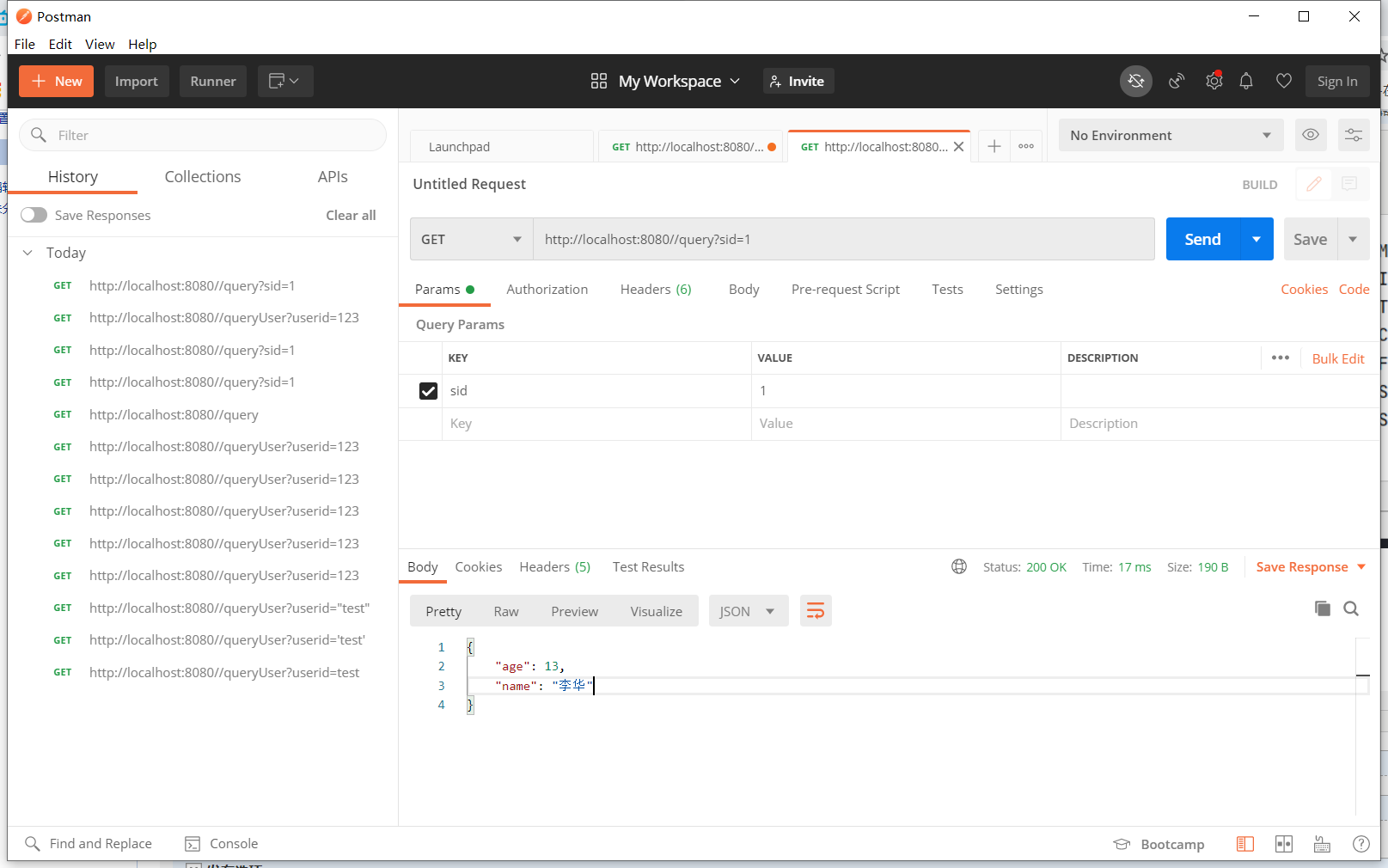Click the edit pencil icon near BUILD
Viewport: 1388px width, 868px height.
click(x=1314, y=184)
